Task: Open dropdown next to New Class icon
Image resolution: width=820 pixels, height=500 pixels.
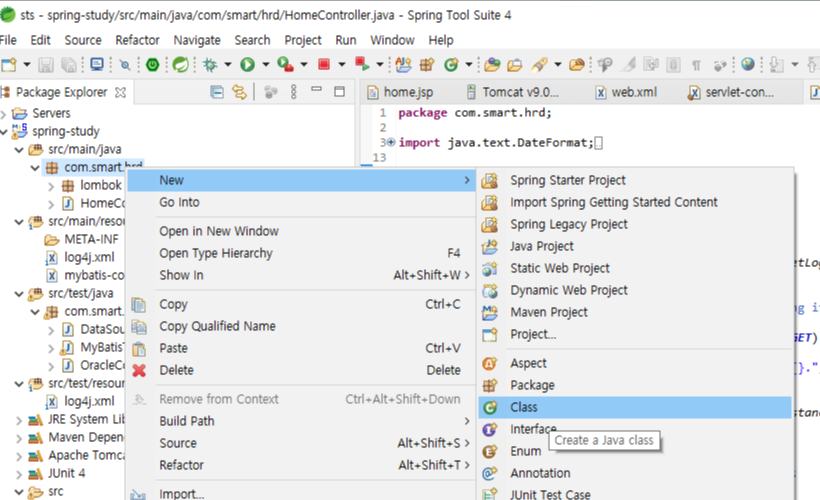Action: coord(469,65)
